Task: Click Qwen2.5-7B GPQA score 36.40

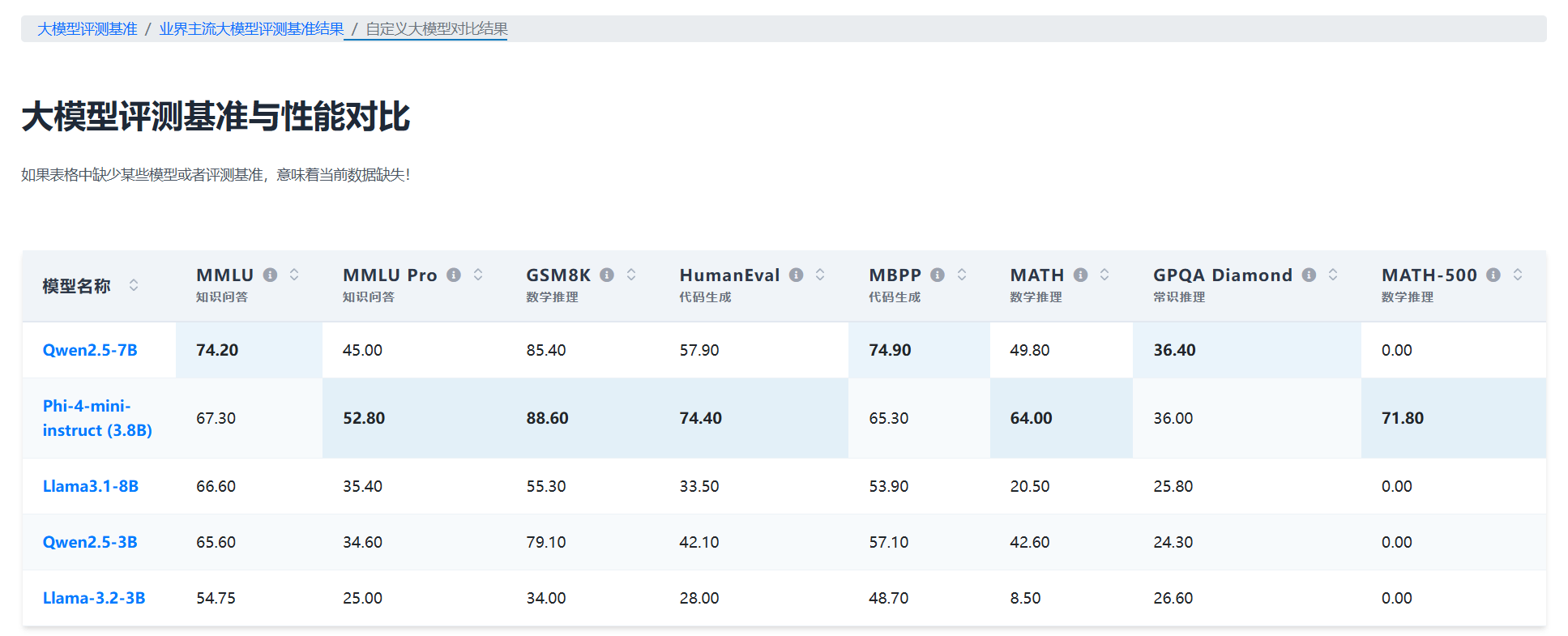Action: (x=1174, y=350)
